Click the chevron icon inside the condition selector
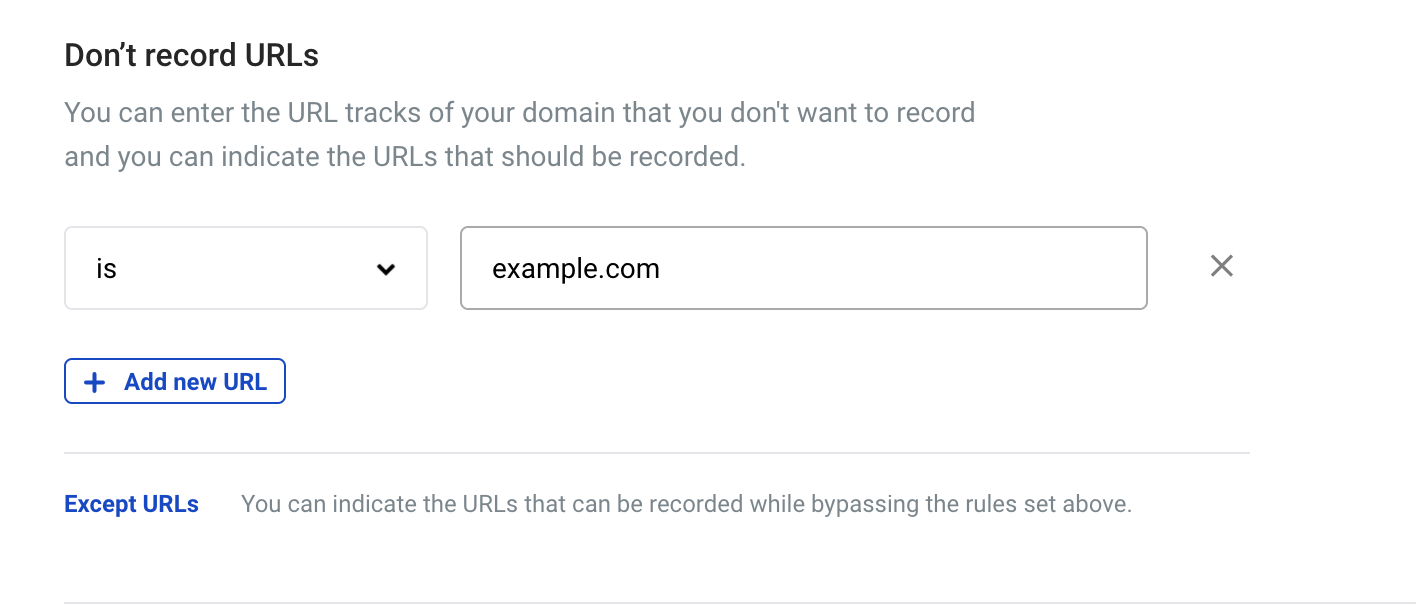The image size is (1416, 616). [x=386, y=268]
